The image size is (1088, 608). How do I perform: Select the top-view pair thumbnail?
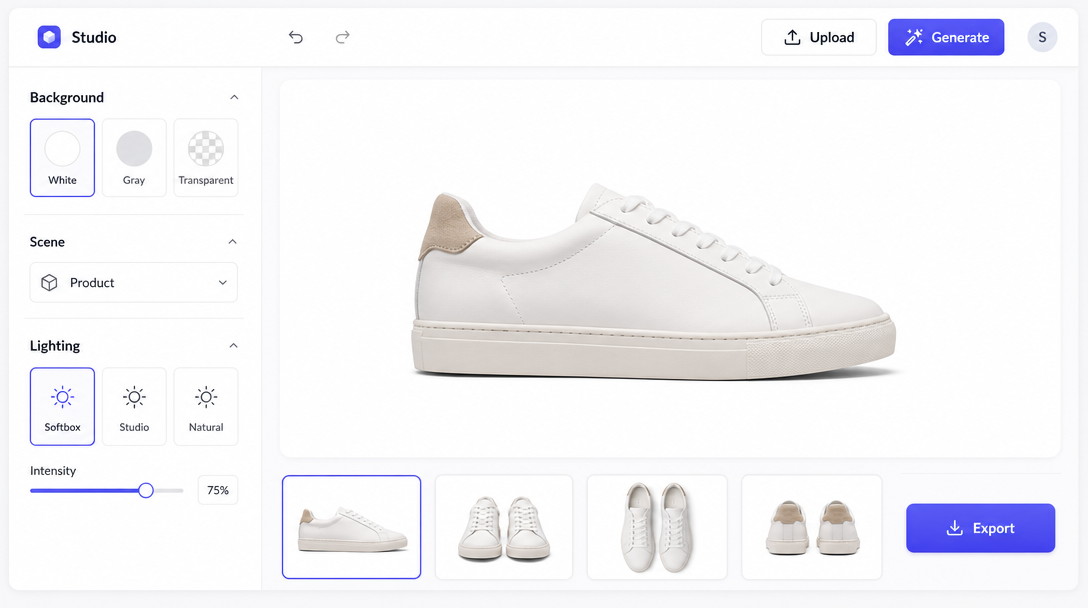657,527
